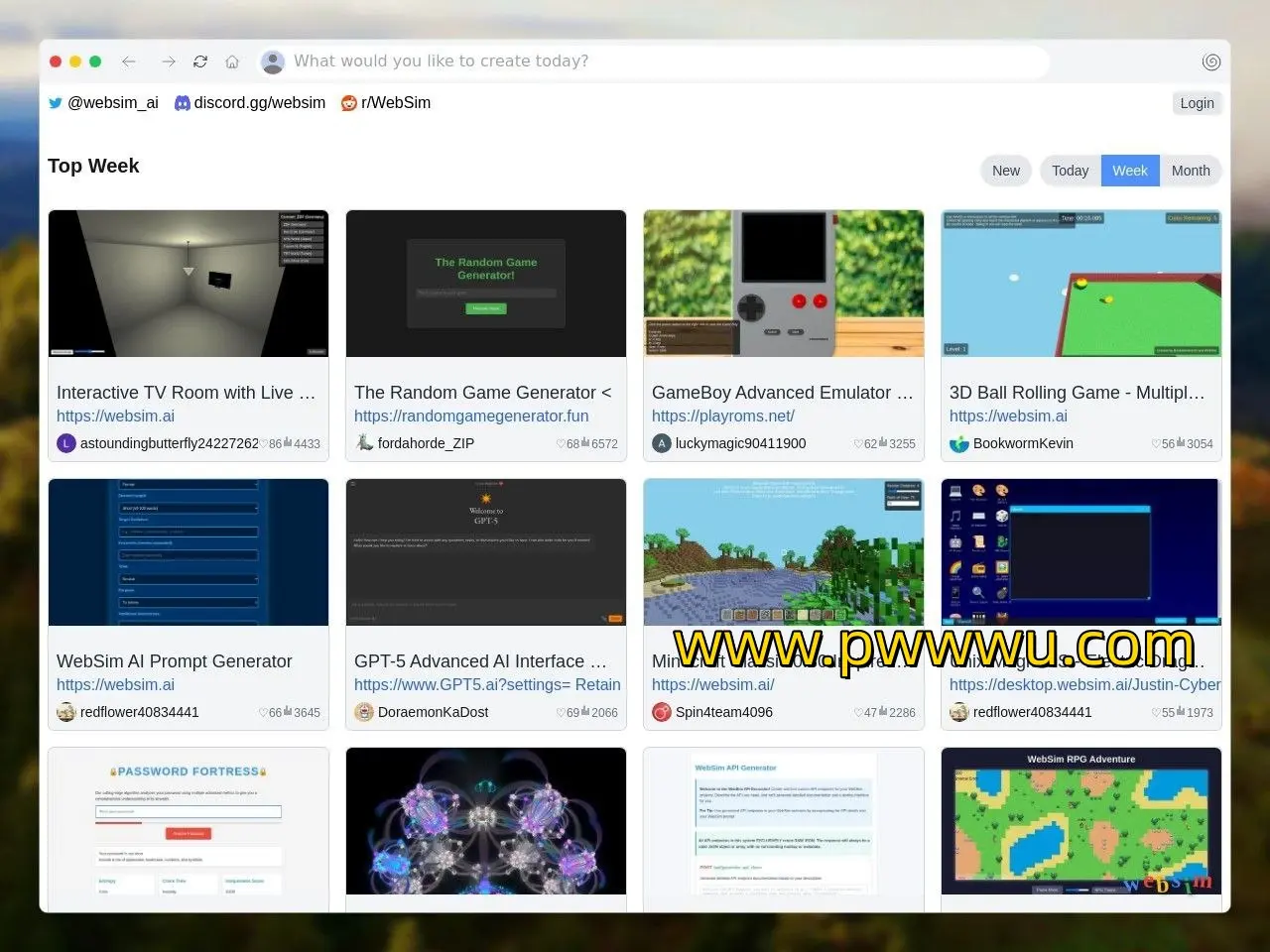Click the user avatar in the address bar
This screenshot has width=1270, height=952.
272,61
